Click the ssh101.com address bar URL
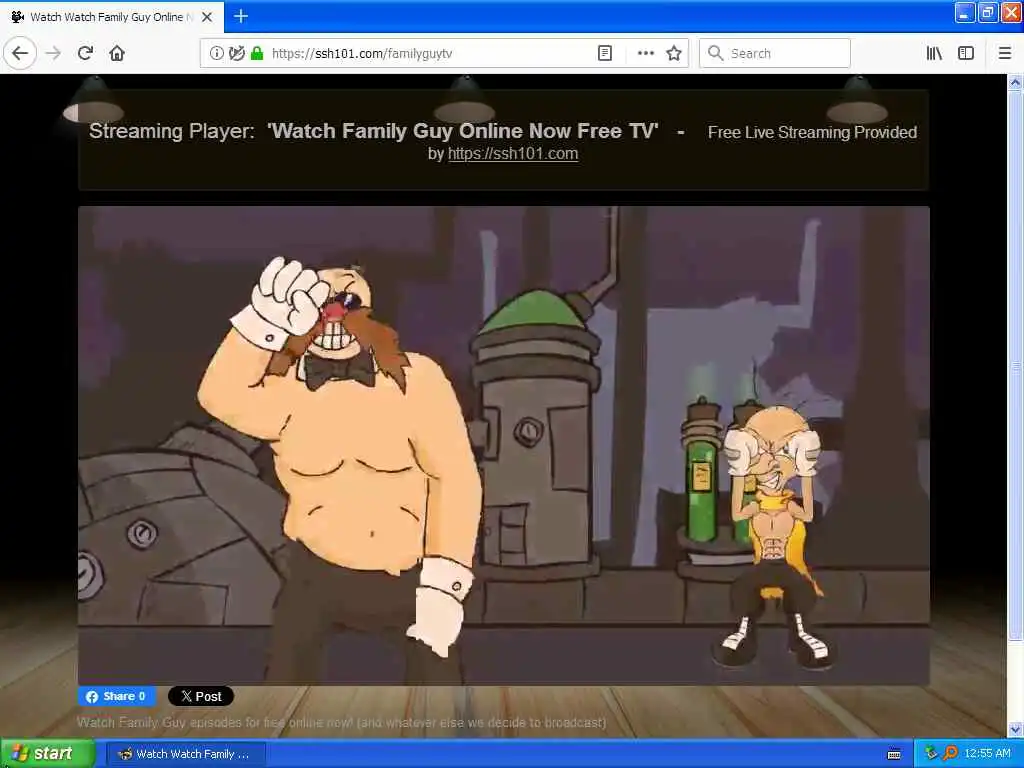The height and width of the screenshot is (768, 1024). click(x=362, y=54)
